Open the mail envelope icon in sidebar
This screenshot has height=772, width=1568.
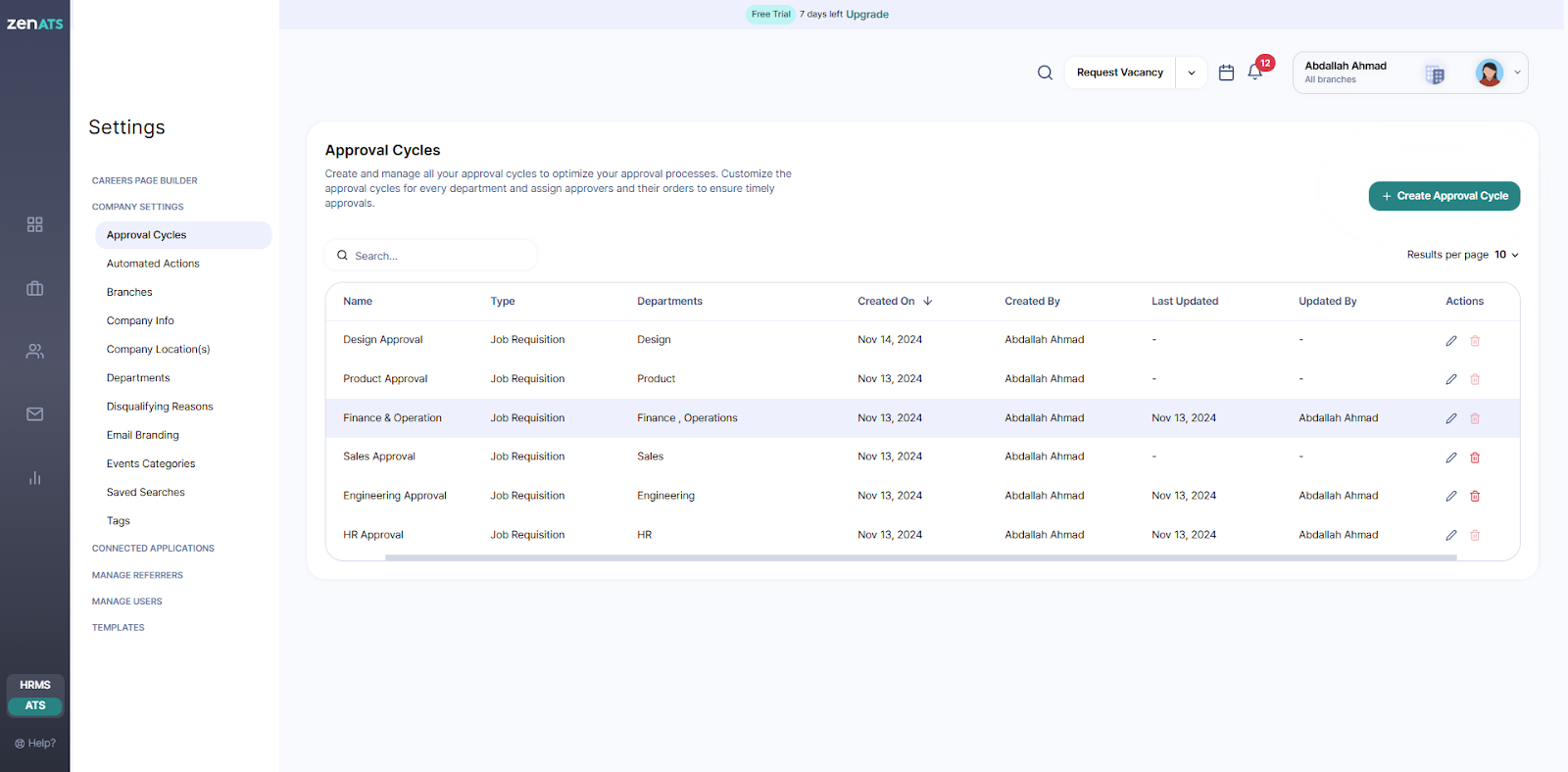click(35, 414)
